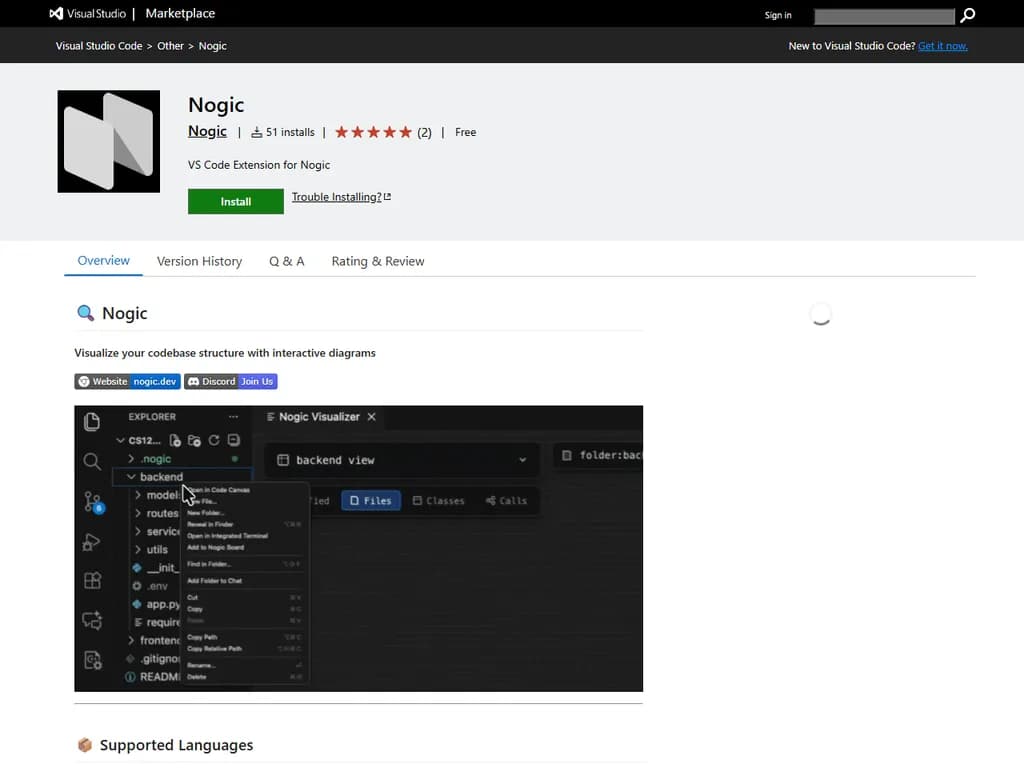This screenshot has height=768, width=1024.
Task: Select Add to Nogic Board from context menu
Action: (216, 547)
